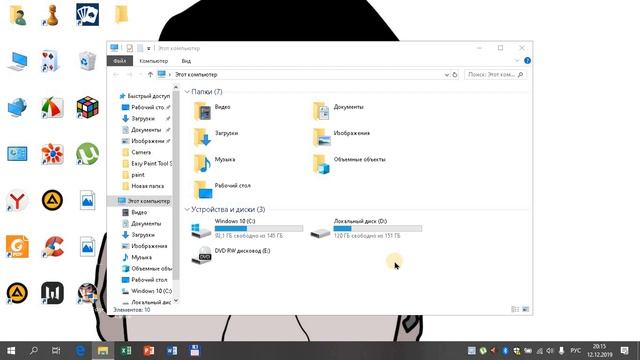Launch the chess pawn desktop shortcut
This screenshot has width=640, height=360.
tap(52, 15)
